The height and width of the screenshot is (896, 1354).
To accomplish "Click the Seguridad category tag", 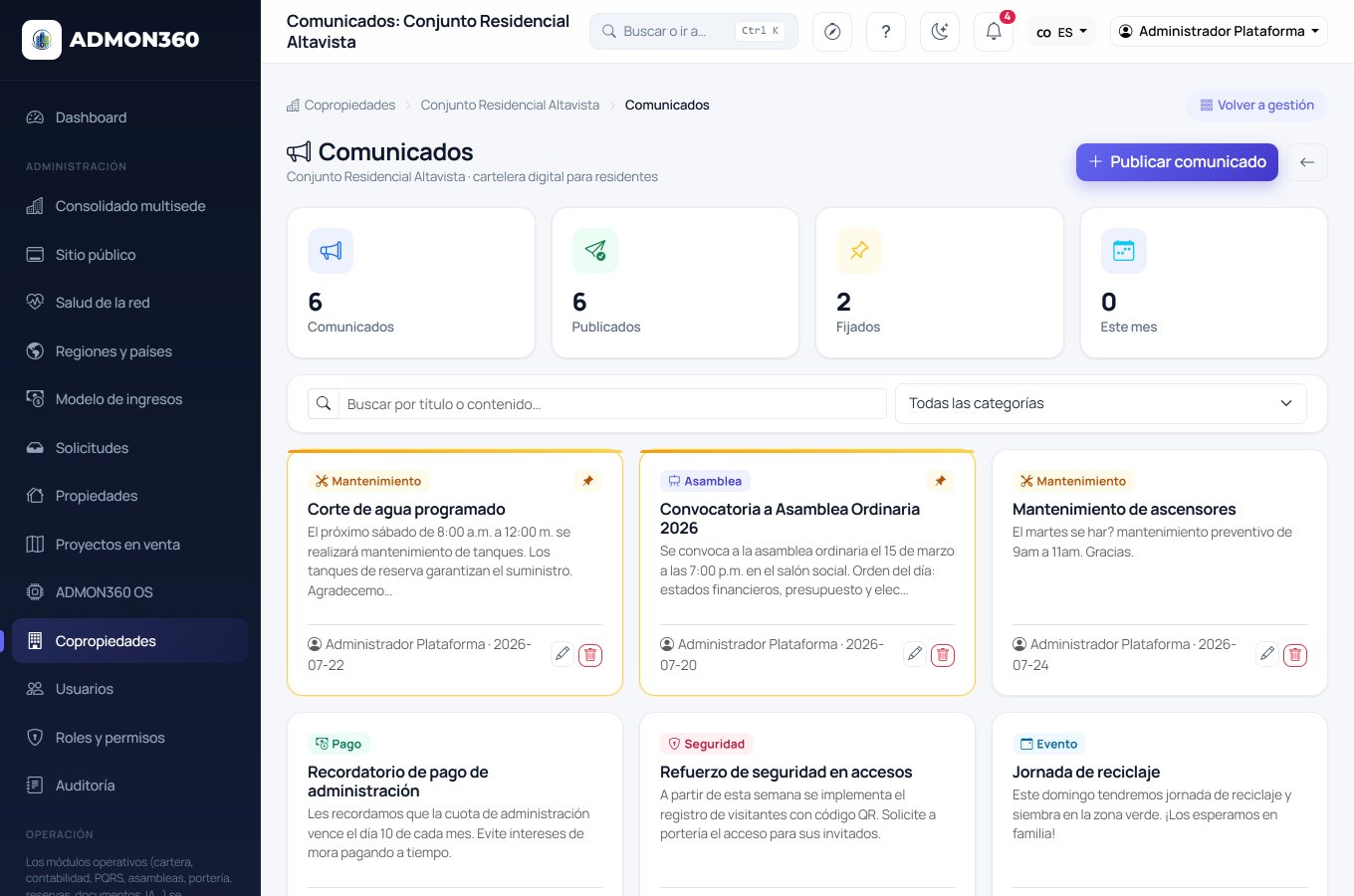I will 707,744.
